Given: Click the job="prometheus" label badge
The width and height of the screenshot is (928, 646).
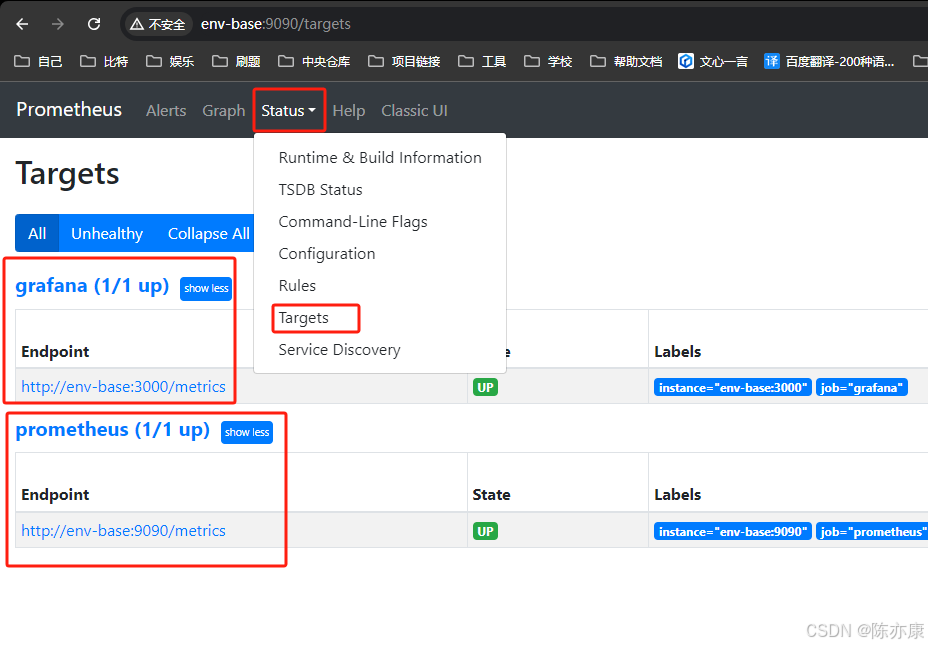Looking at the screenshot, I should [872, 531].
